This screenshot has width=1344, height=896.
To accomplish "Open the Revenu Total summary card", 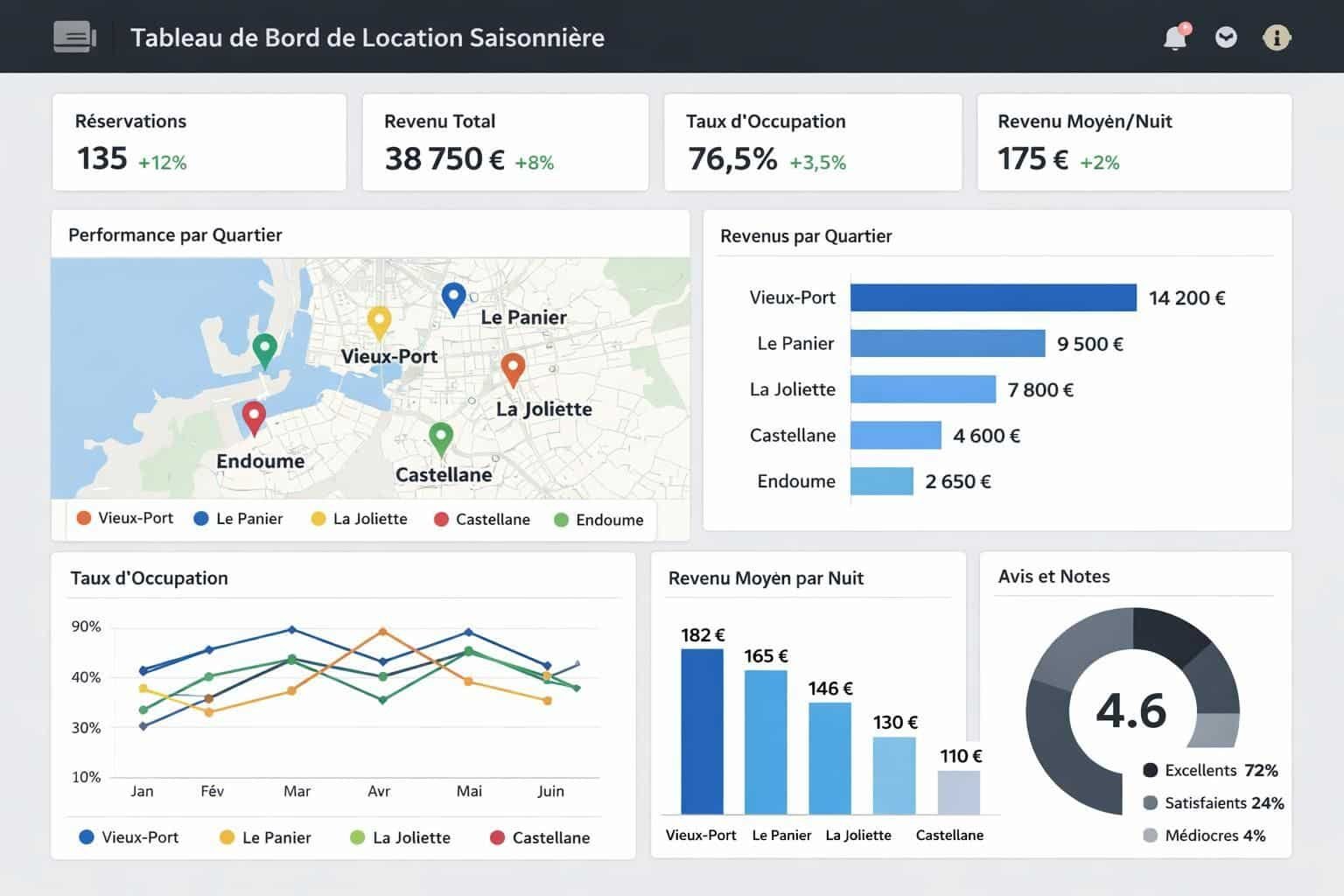I will 505,142.
